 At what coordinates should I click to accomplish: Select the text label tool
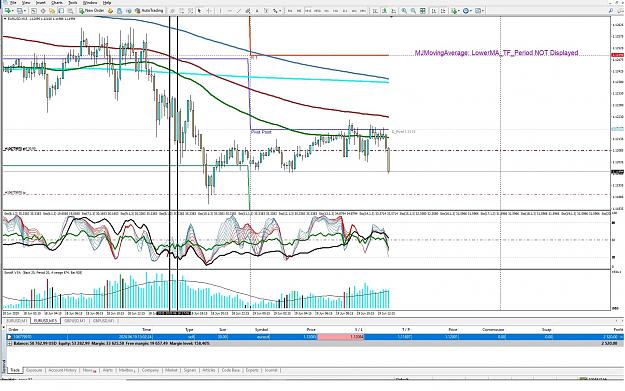[266, 11]
